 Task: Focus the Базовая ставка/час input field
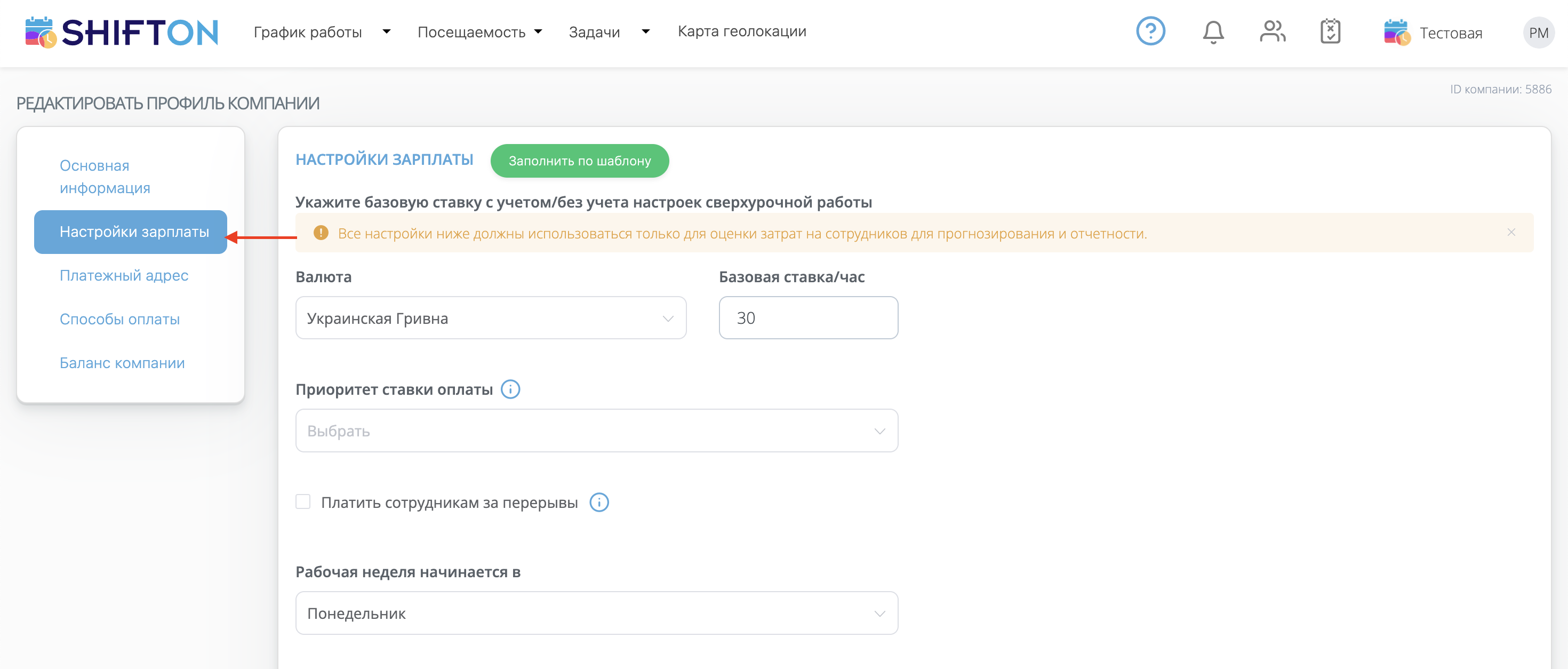coord(809,318)
